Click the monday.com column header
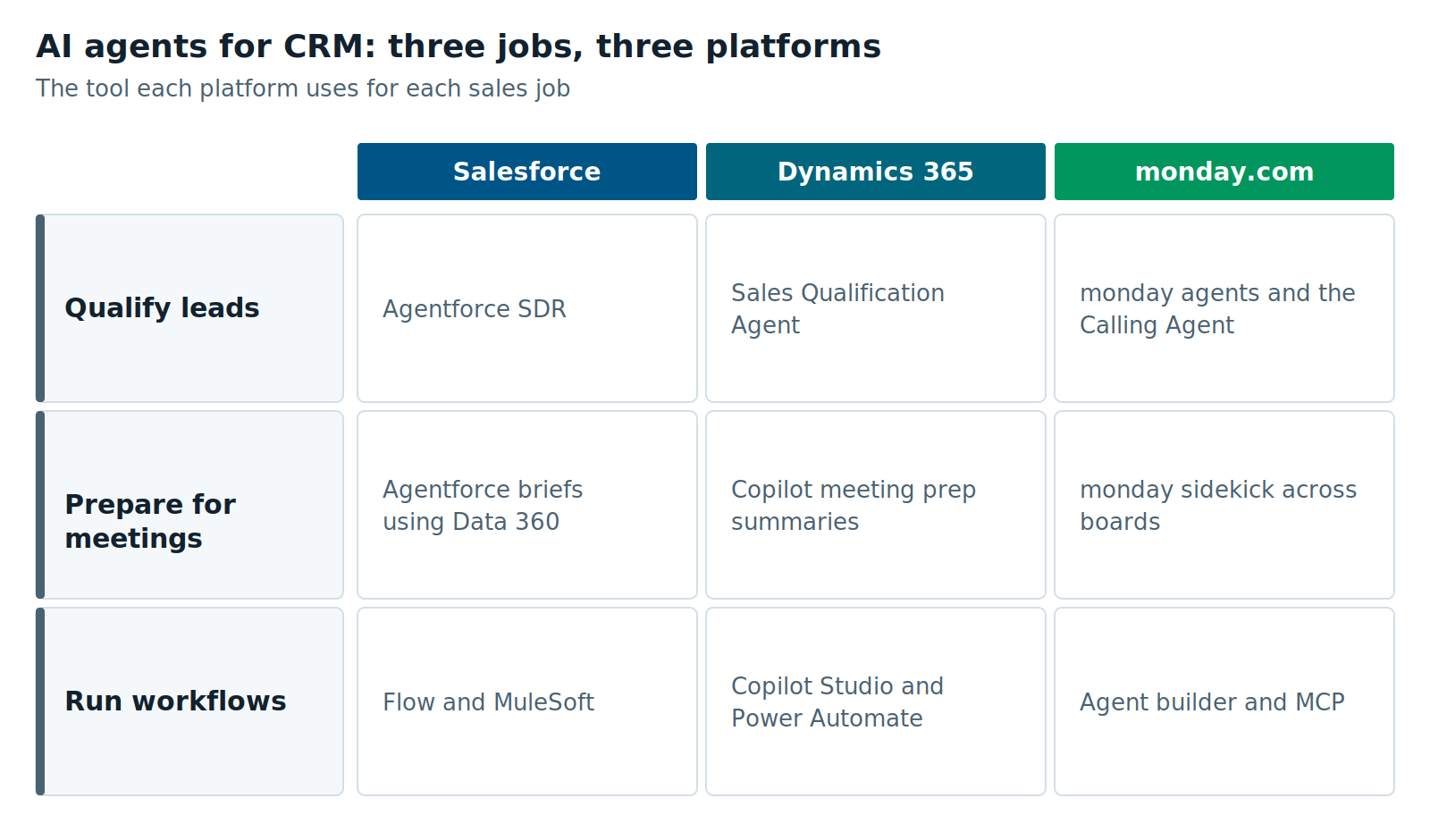The image size is (1430, 840). pyautogui.click(x=1224, y=172)
